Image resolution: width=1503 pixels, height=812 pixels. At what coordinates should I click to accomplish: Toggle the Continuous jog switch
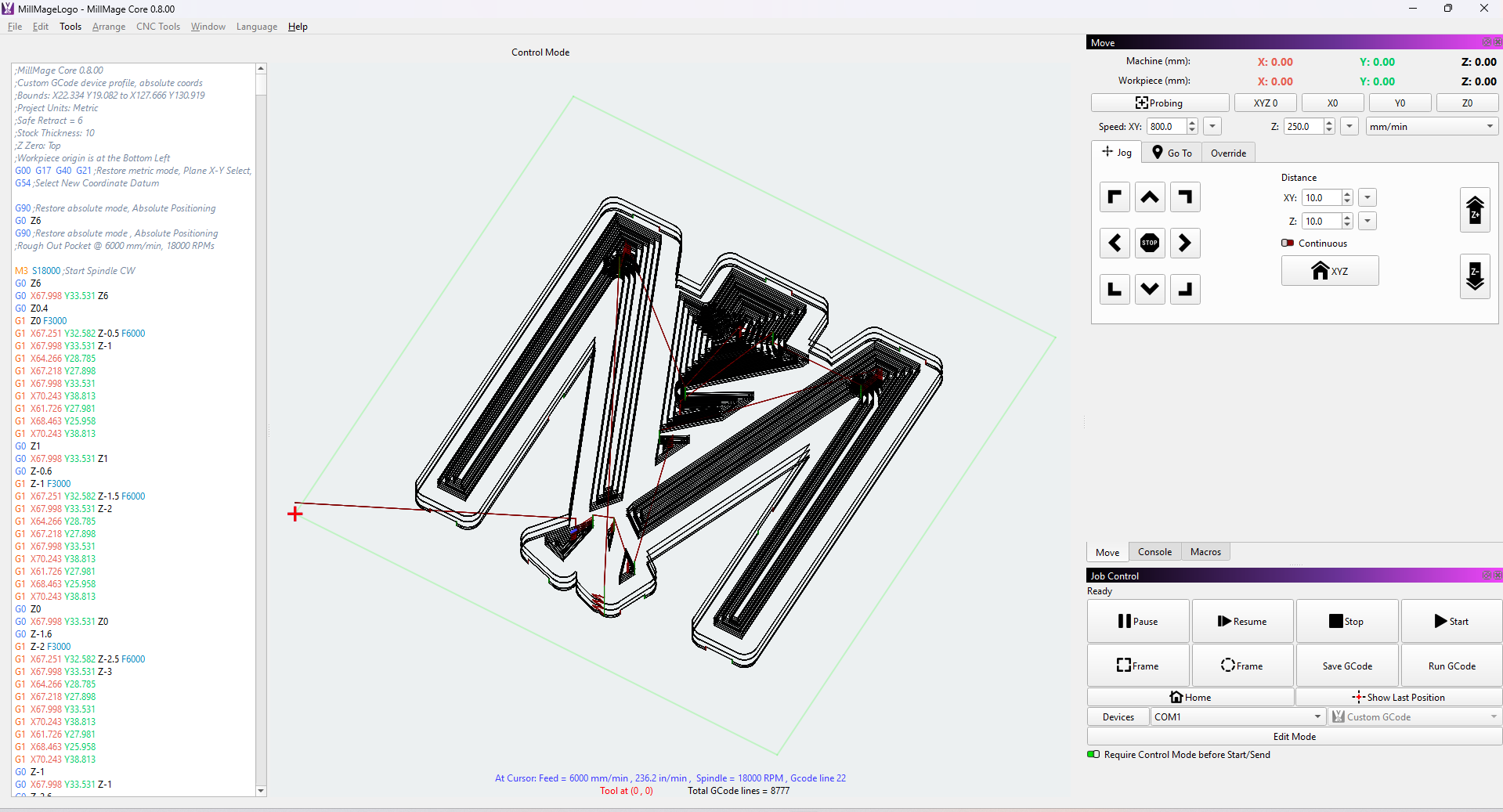(1288, 244)
